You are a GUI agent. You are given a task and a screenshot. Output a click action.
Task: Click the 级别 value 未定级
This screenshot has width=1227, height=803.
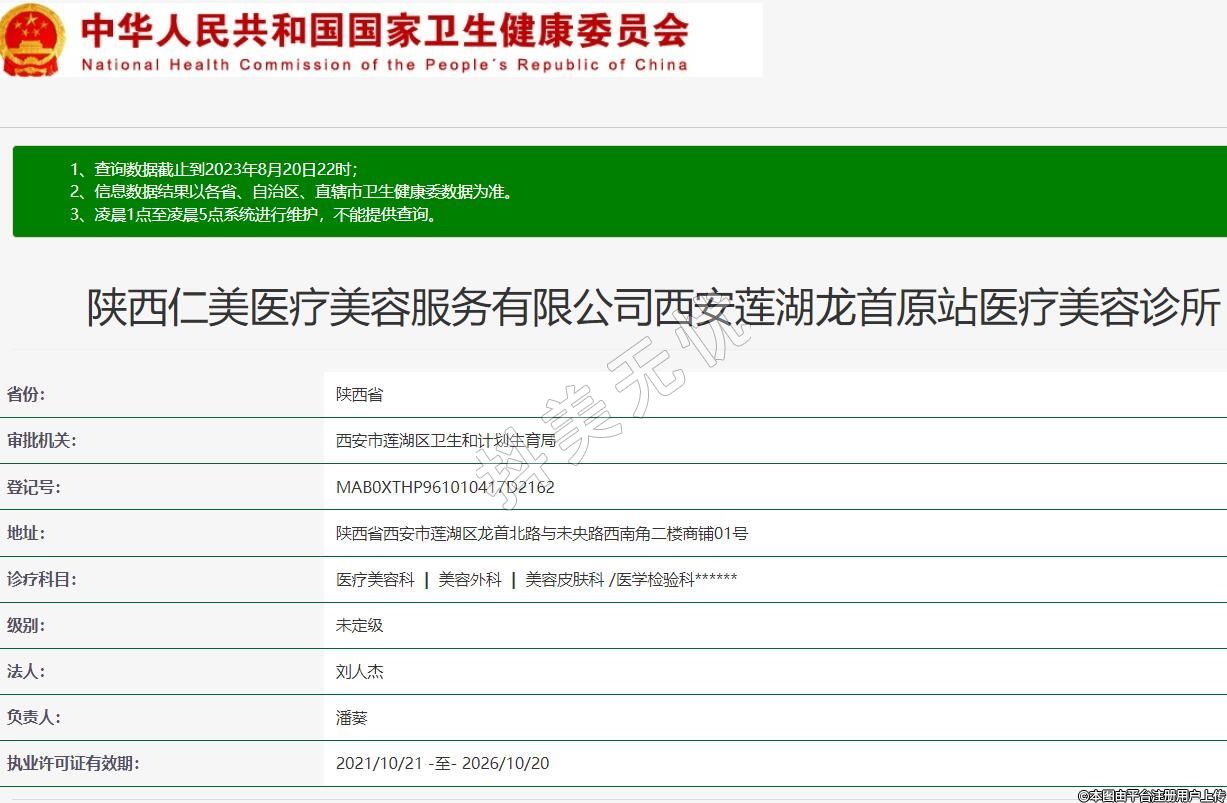[x=359, y=625]
